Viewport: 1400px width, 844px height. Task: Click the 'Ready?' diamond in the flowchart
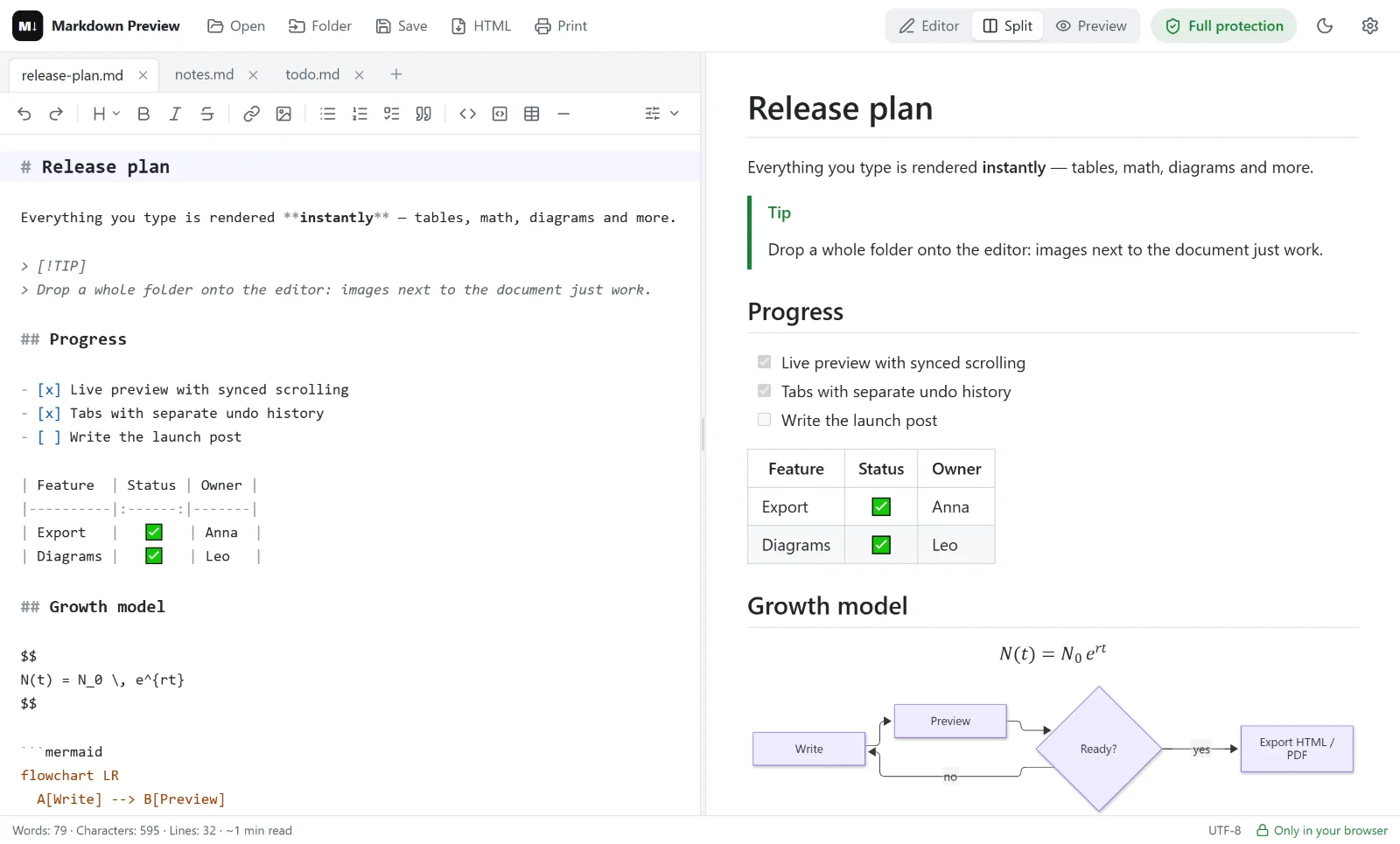pos(1099,750)
